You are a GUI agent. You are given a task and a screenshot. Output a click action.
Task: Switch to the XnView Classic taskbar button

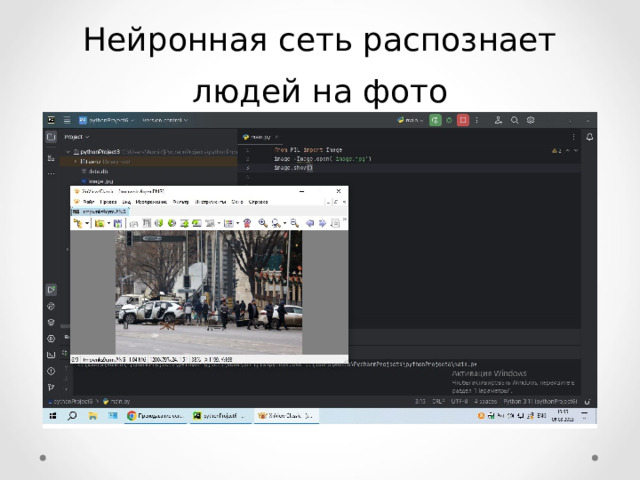pyautogui.click(x=287, y=416)
